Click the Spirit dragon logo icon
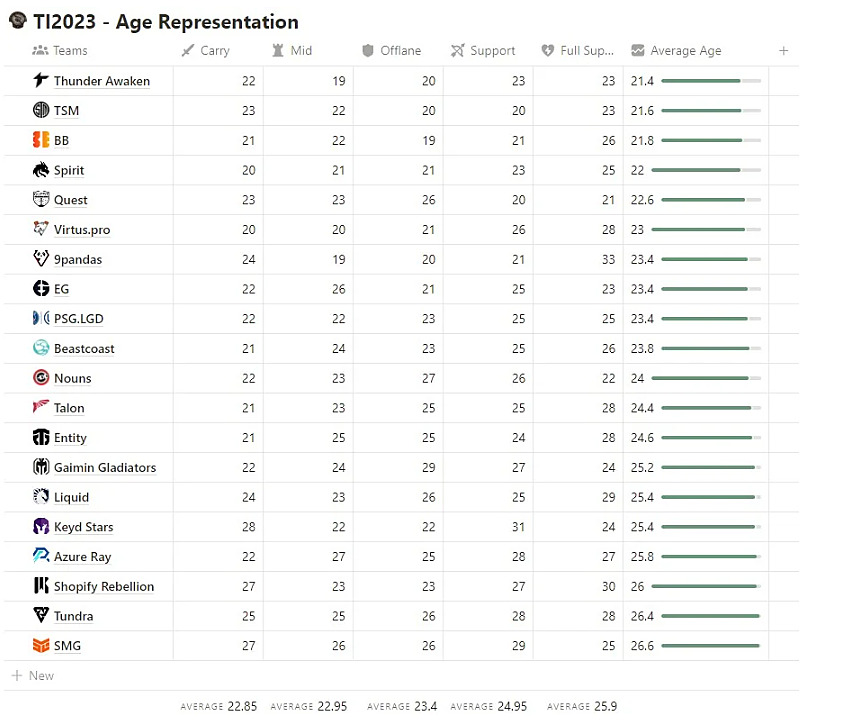The width and height of the screenshot is (858, 723). click(41, 170)
